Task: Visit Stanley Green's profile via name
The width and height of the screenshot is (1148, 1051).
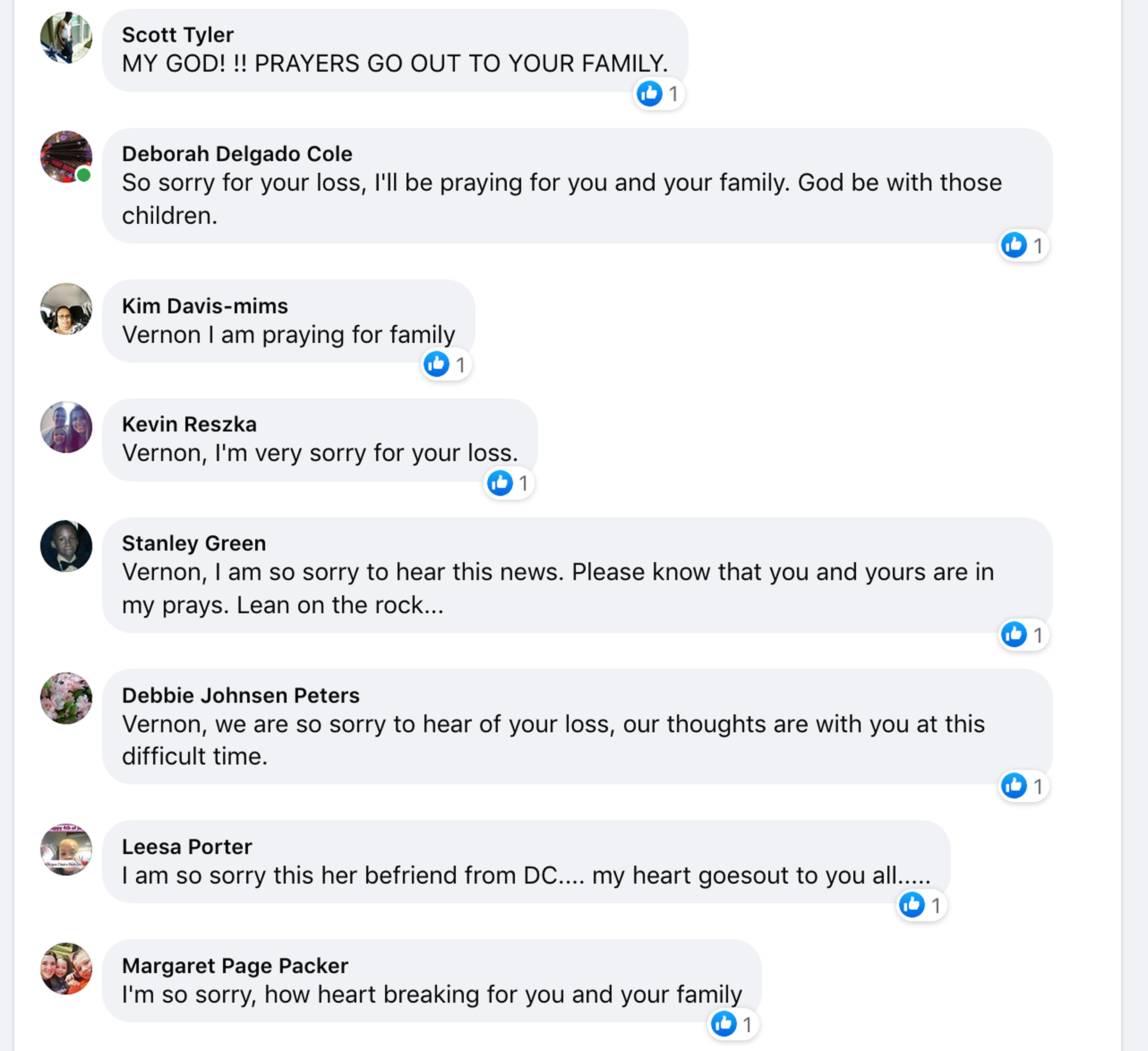Action: click(193, 543)
